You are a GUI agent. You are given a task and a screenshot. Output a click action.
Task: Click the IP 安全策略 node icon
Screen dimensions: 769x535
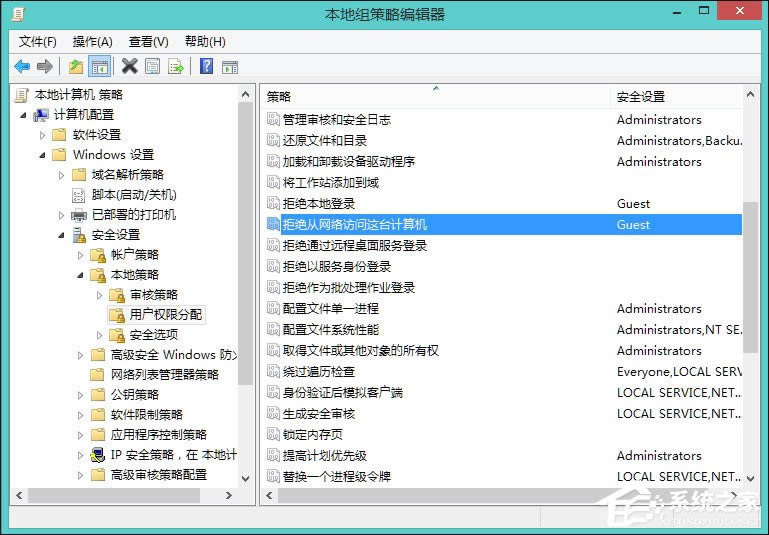98,455
